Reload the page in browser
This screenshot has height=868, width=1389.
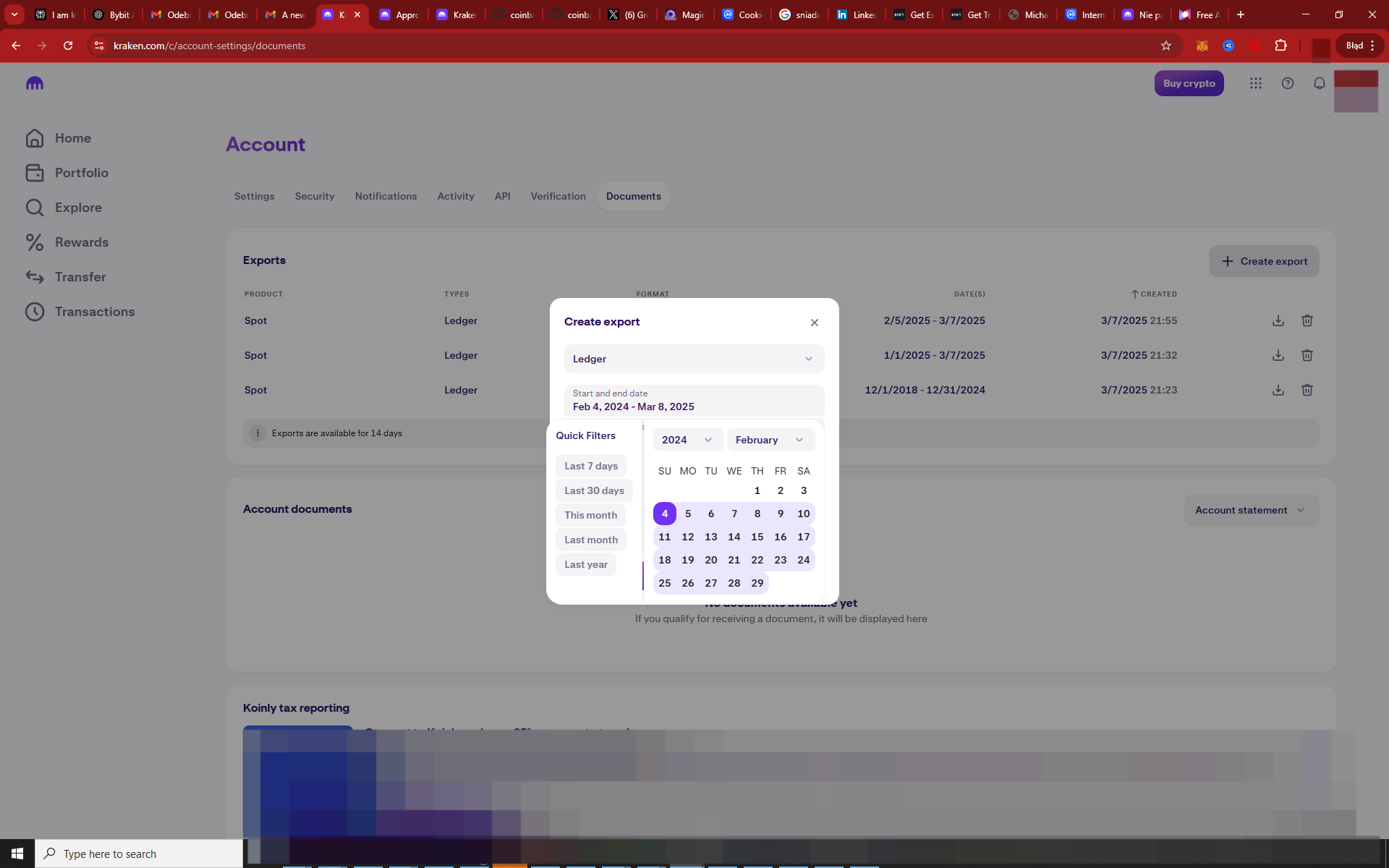(68, 46)
